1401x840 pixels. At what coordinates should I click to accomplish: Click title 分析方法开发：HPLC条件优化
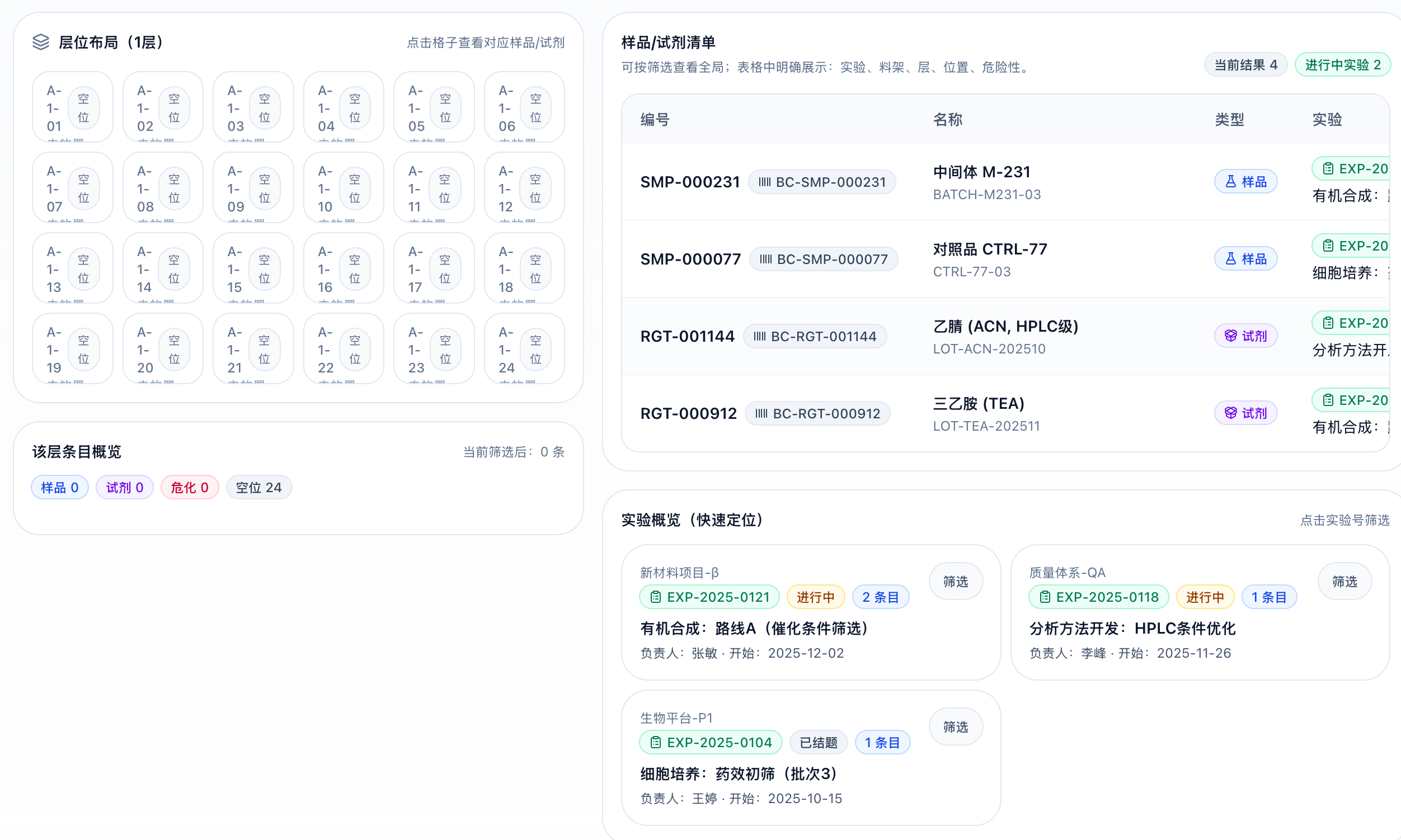1132,628
